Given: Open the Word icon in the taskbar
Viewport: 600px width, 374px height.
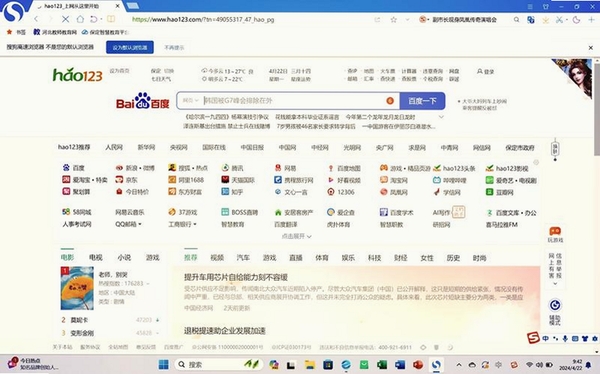Looking at the screenshot, I should [x=400, y=364].
